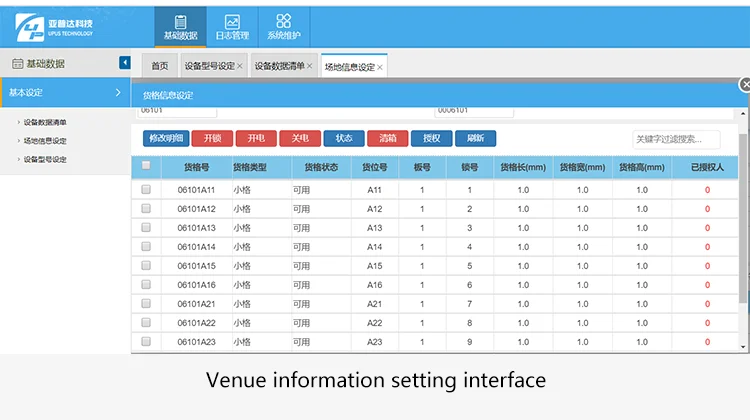The height and width of the screenshot is (420, 750).
Task: Click the blue 刷新 refresh button
Action: [x=475, y=139]
